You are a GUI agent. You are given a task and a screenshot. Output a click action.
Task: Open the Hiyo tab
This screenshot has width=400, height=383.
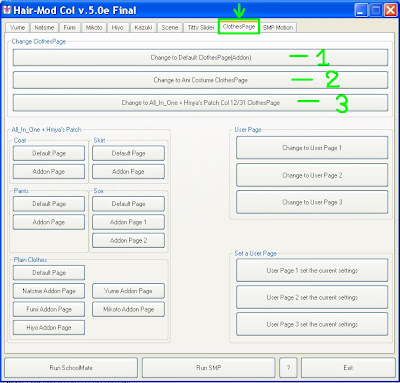117,28
